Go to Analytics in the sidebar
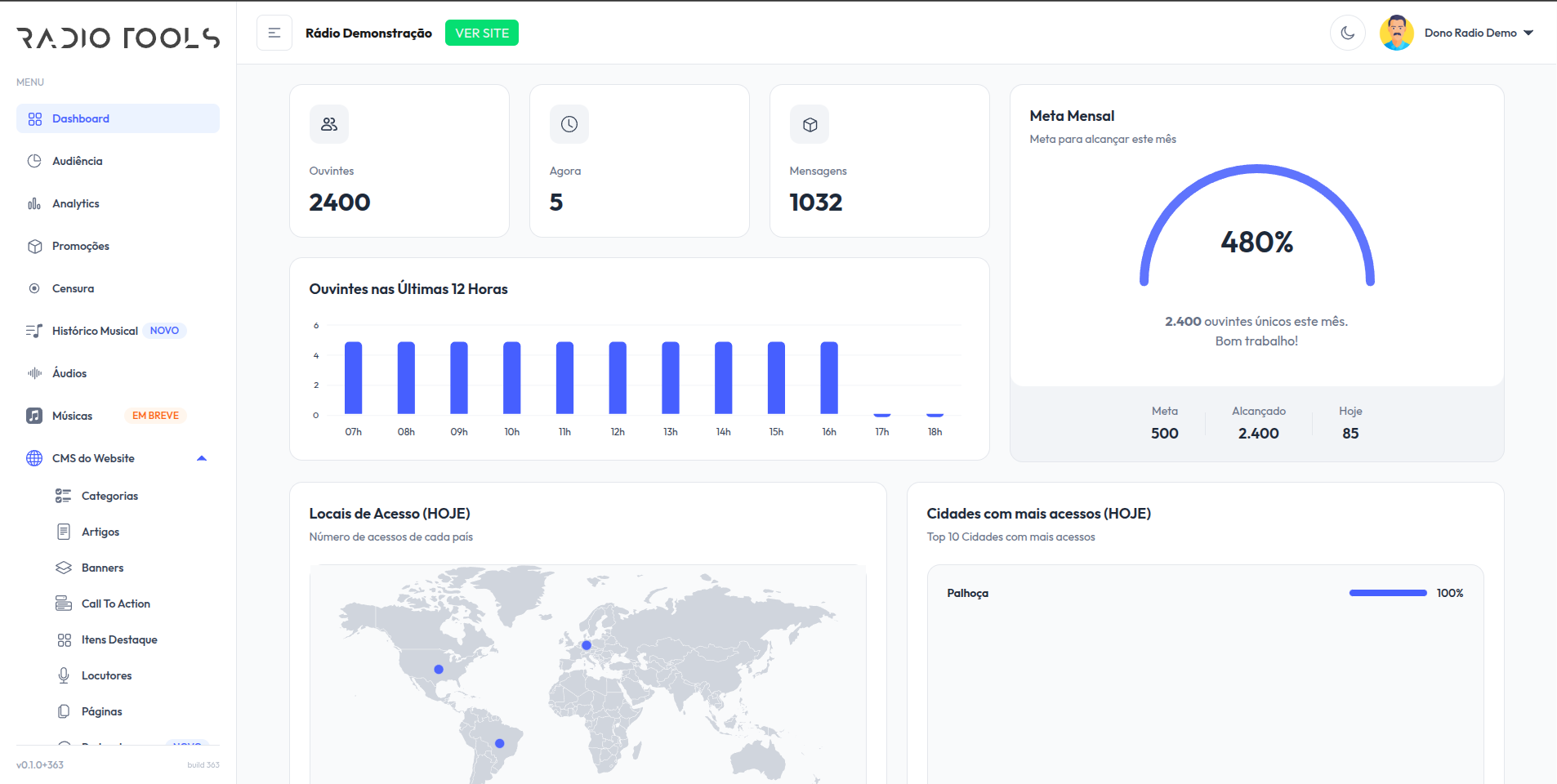 [x=75, y=203]
